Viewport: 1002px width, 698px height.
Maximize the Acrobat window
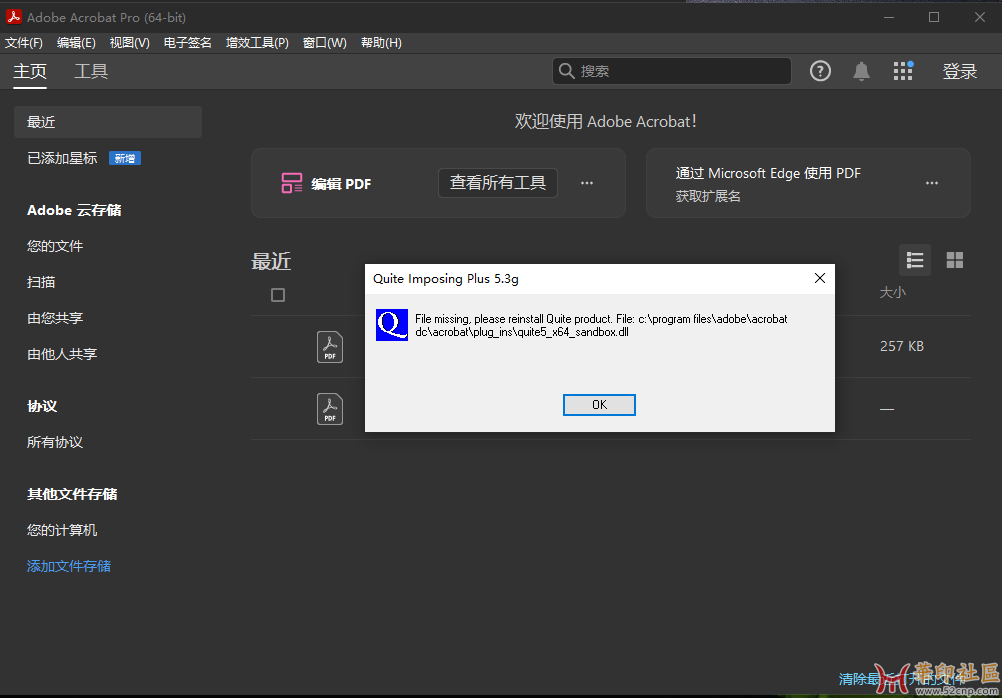pos(934,17)
